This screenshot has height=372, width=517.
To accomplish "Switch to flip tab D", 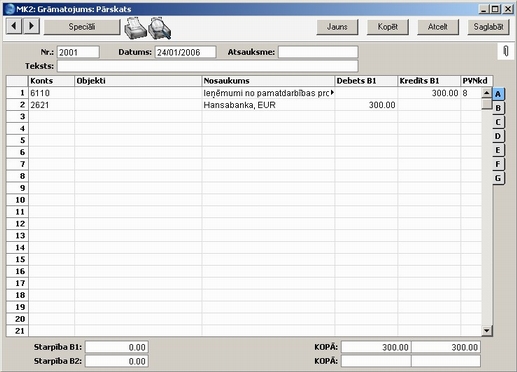I will coord(498,136).
